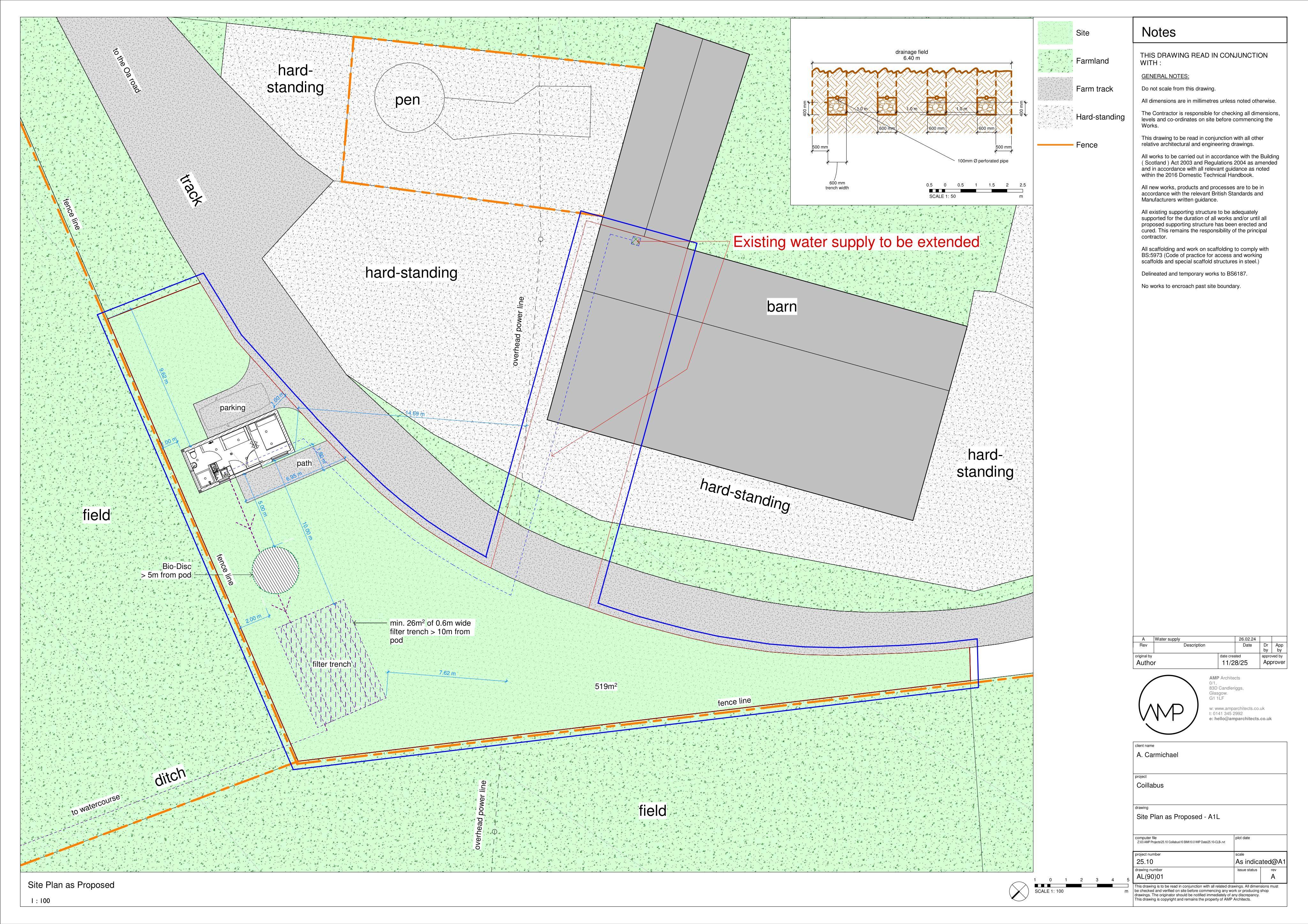1308x924 pixels.
Task: Click the AMP architects circular logo
Action: (1168, 705)
